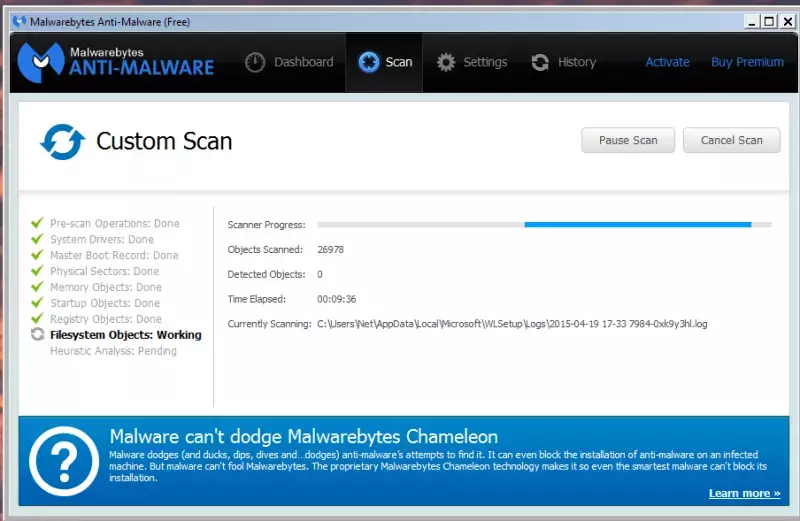Select 'Pre-scan Operations: Done' text
The image size is (800, 521).
(x=115, y=224)
